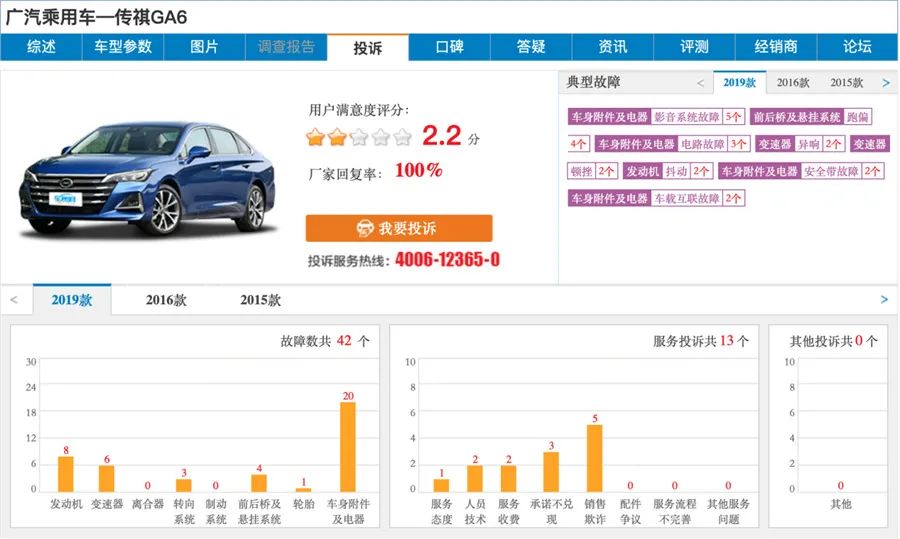The image size is (900, 539).
Task: Open the 经销商 dealers tab
Action: click(x=776, y=47)
